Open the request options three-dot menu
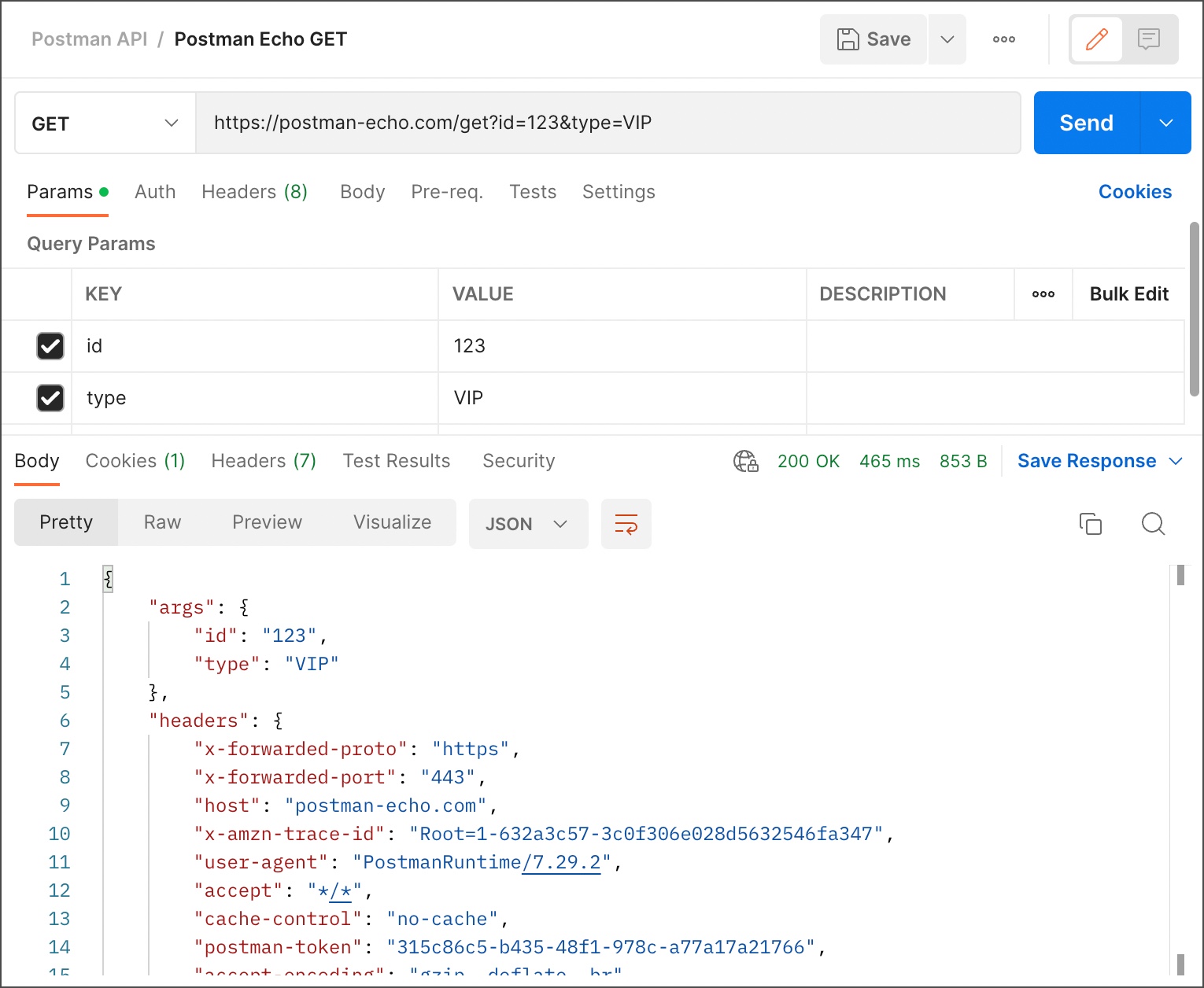This screenshot has width=1204, height=988. pos(1003,39)
